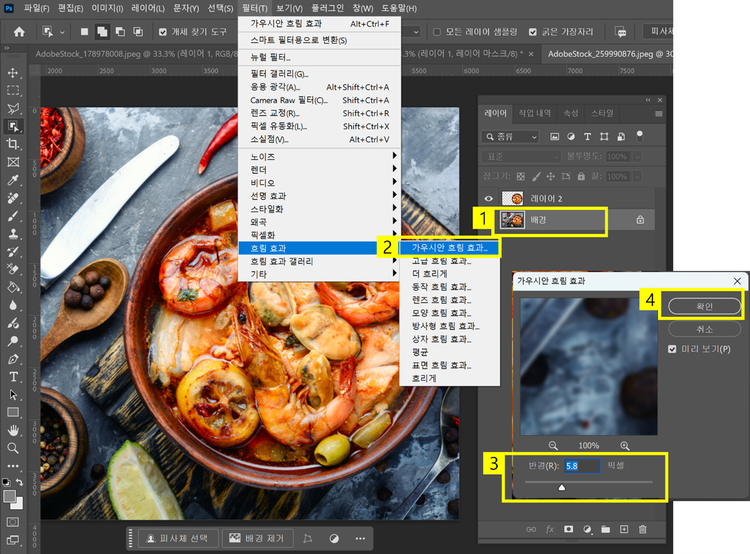Open the 불투명도 opacity dropdown arrow
750x554 pixels.
pyautogui.click(x=637, y=156)
